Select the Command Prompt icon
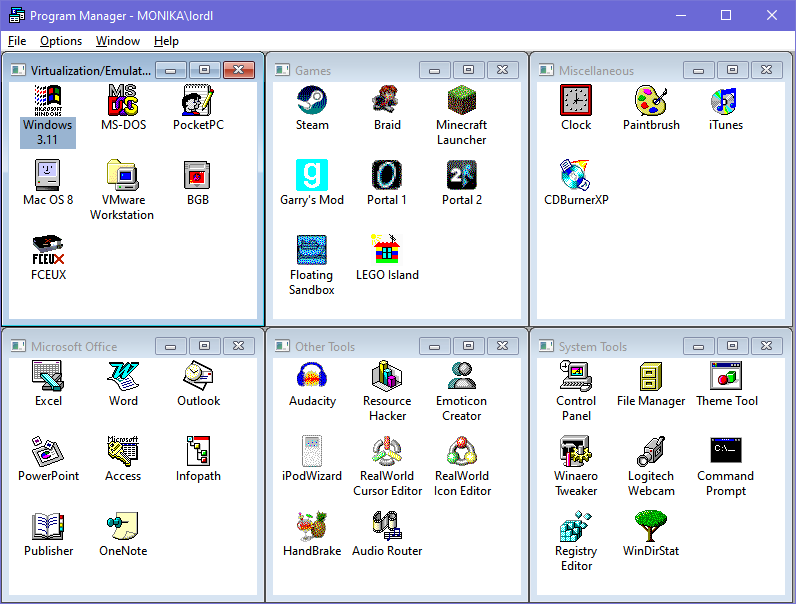This screenshot has height=604, width=796. (725, 451)
